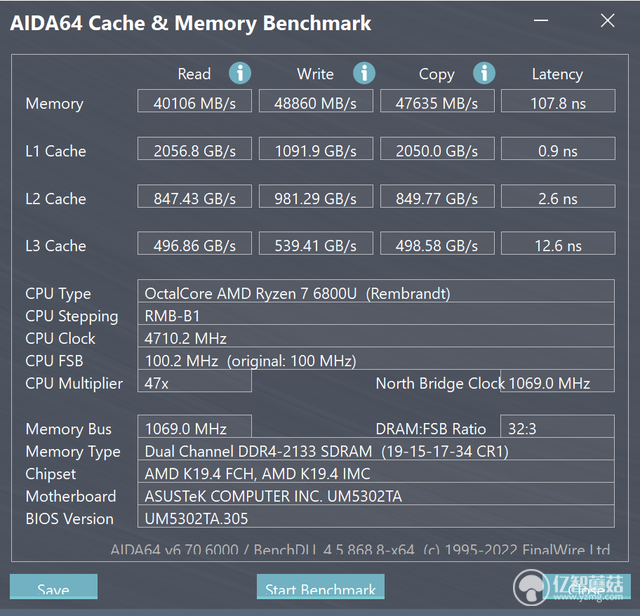Minimize the AIDA64 benchmark window
The width and height of the screenshot is (640, 616).
pos(541,20)
